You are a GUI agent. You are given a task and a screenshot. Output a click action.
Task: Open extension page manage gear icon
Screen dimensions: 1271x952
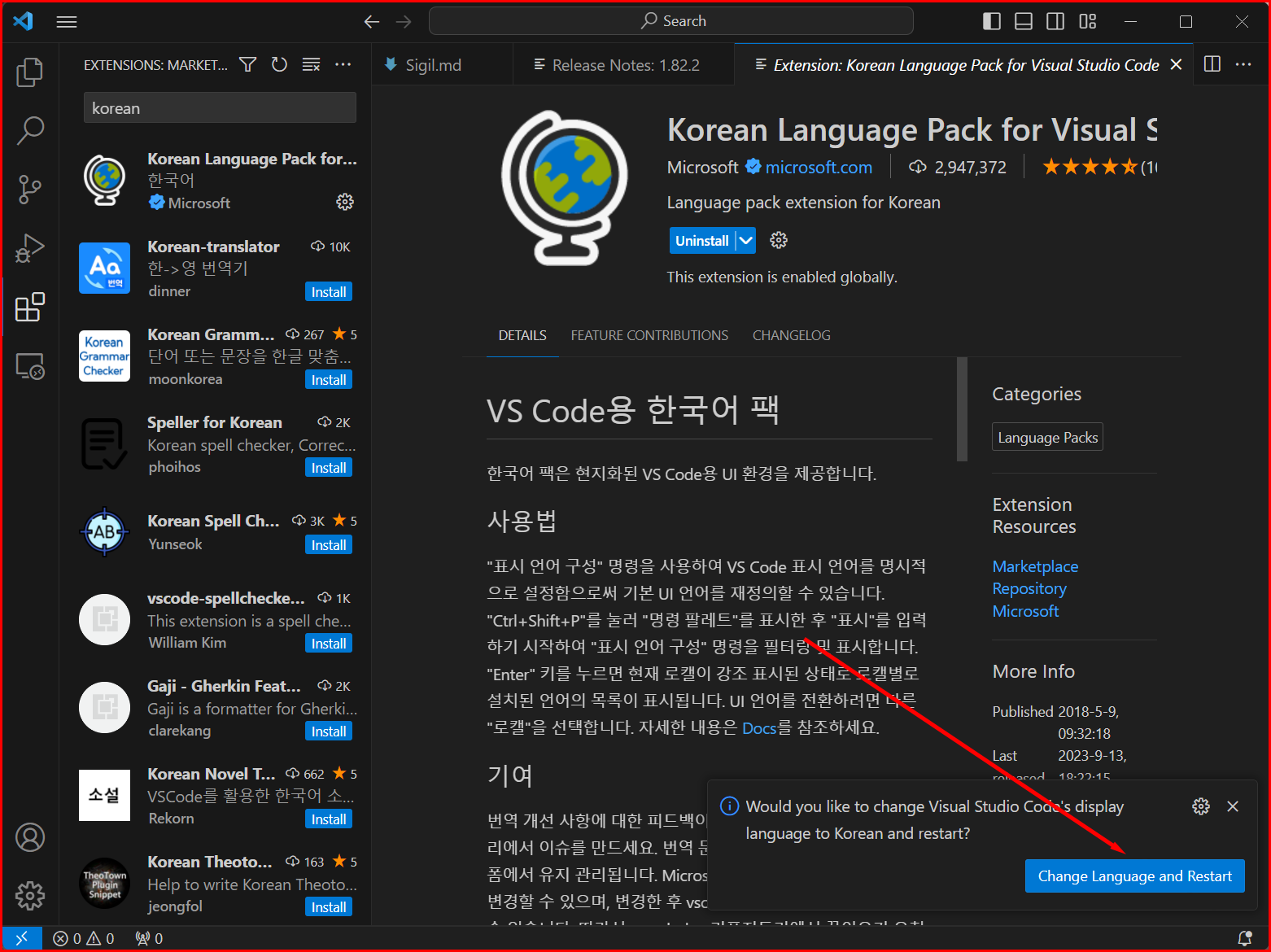[779, 240]
